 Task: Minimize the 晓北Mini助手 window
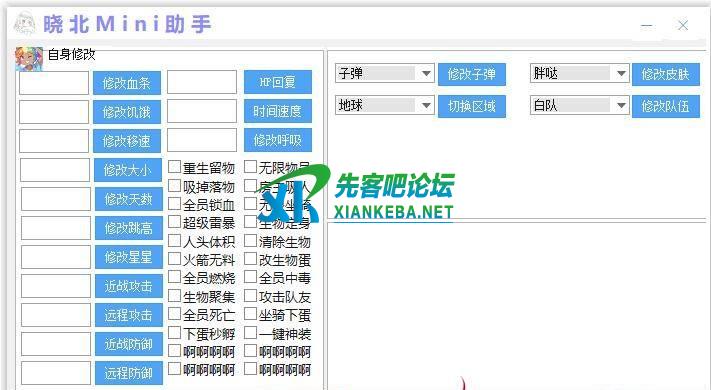coord(647,25)
